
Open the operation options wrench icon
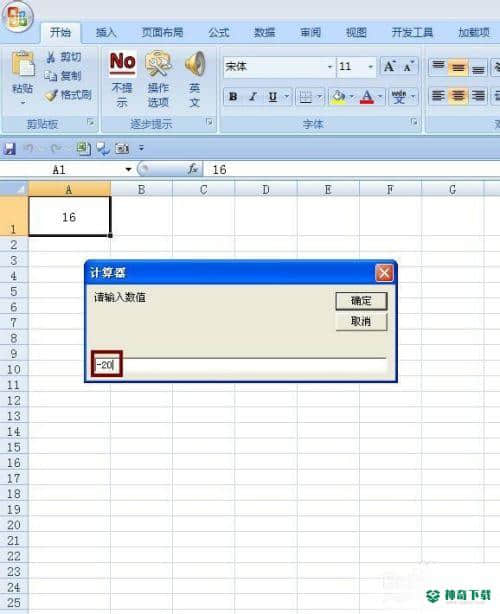(158, 63)
